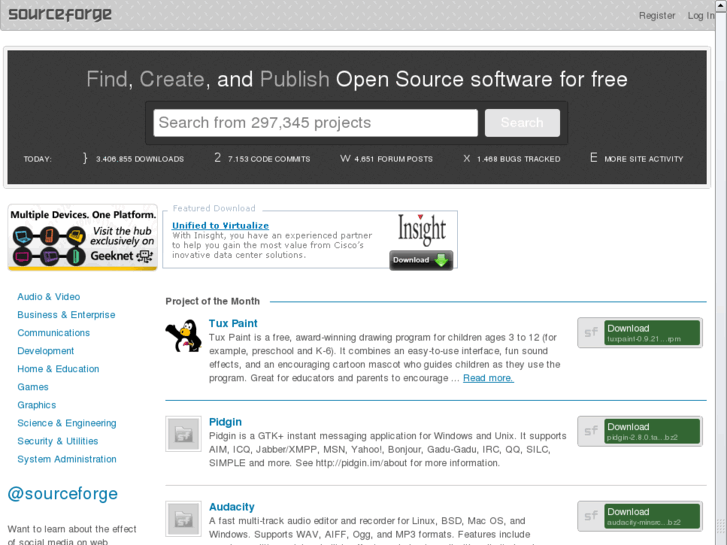Screen dimensions: 727x545
Task: Select the Audio & Video category
Action: coord(48,297)
